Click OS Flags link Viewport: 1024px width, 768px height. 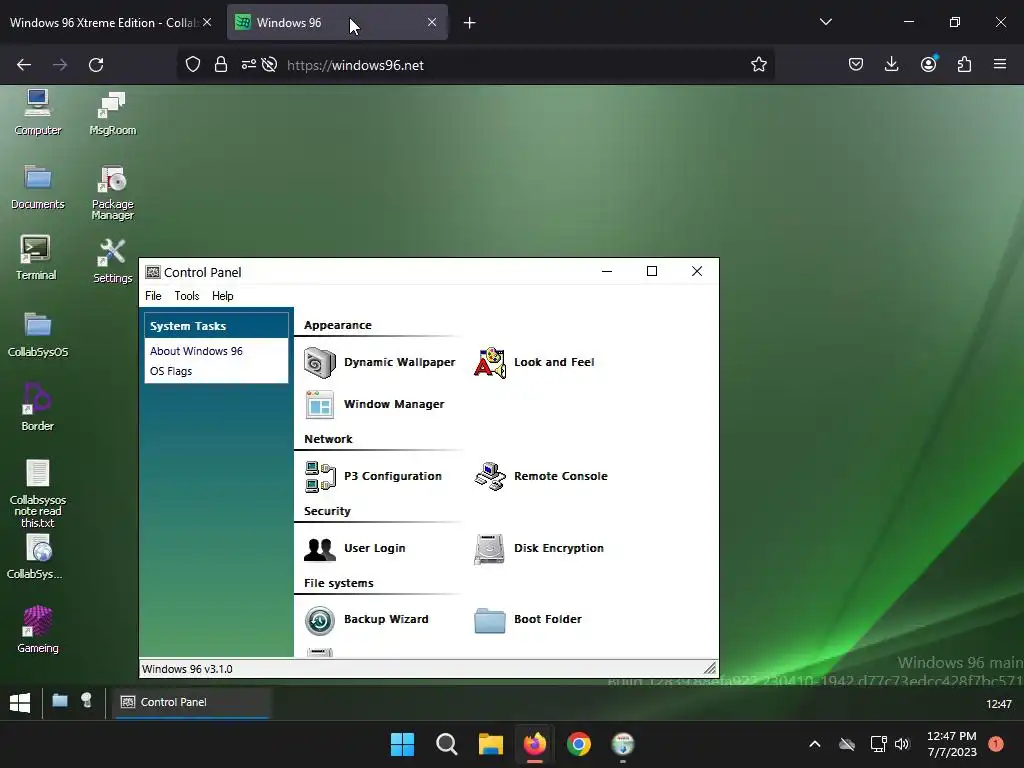pyautogui.click(x=171, y=371)
